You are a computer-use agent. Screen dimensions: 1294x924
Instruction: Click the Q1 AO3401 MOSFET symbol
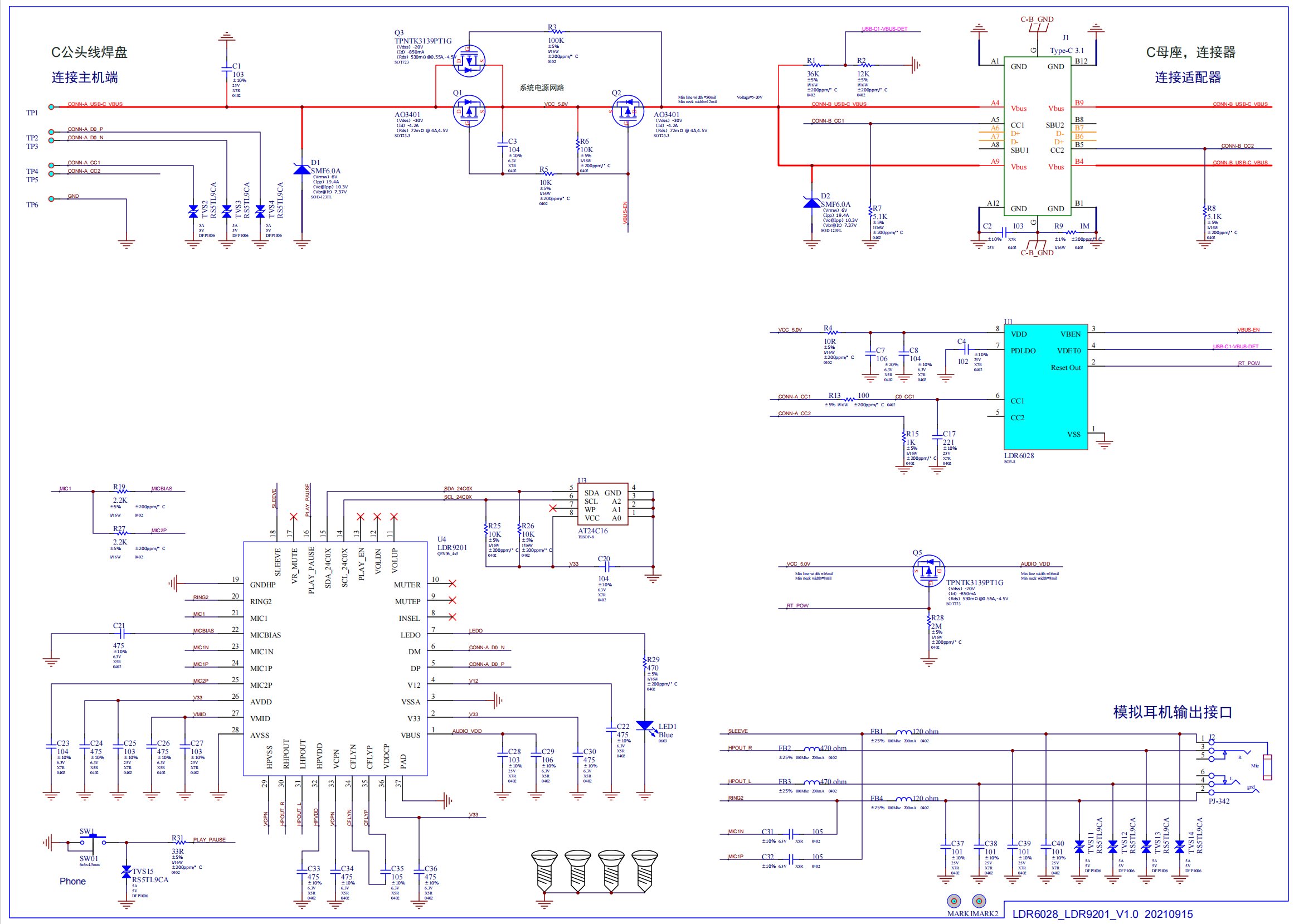point(469,111)
